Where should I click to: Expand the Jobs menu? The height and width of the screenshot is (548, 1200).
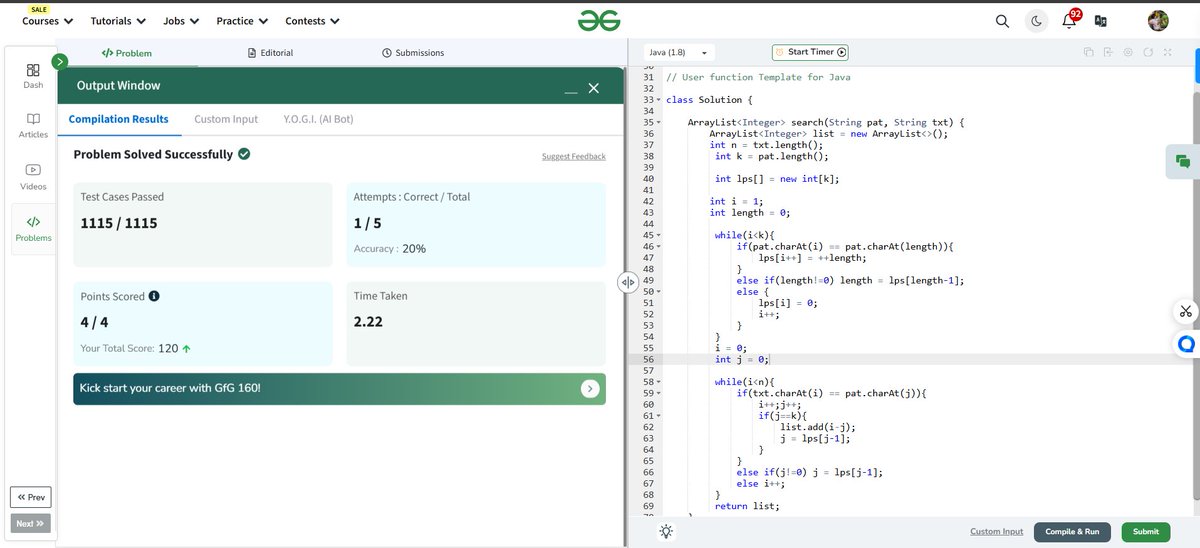click(181, 21)
